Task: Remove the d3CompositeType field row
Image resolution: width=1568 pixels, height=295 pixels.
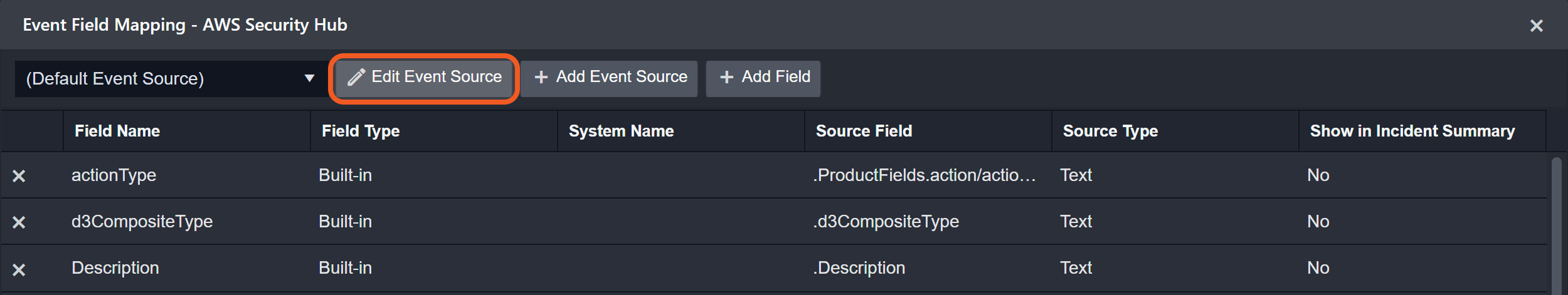Action: 19,222
